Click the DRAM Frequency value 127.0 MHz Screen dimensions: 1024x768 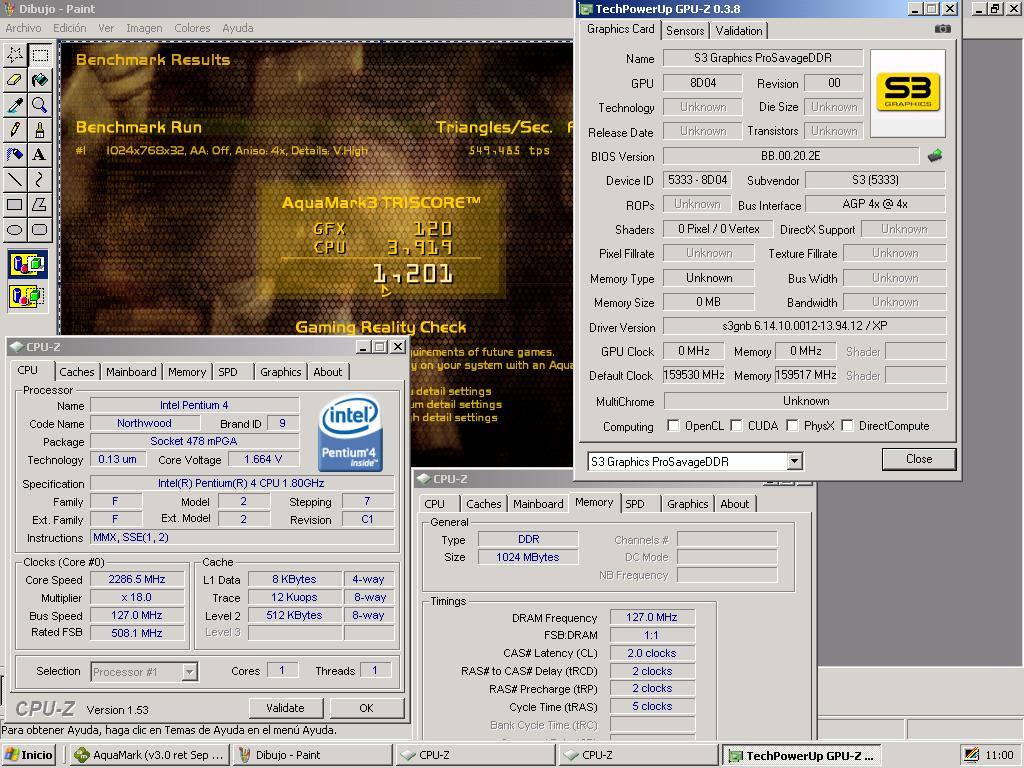coord(652,617)
